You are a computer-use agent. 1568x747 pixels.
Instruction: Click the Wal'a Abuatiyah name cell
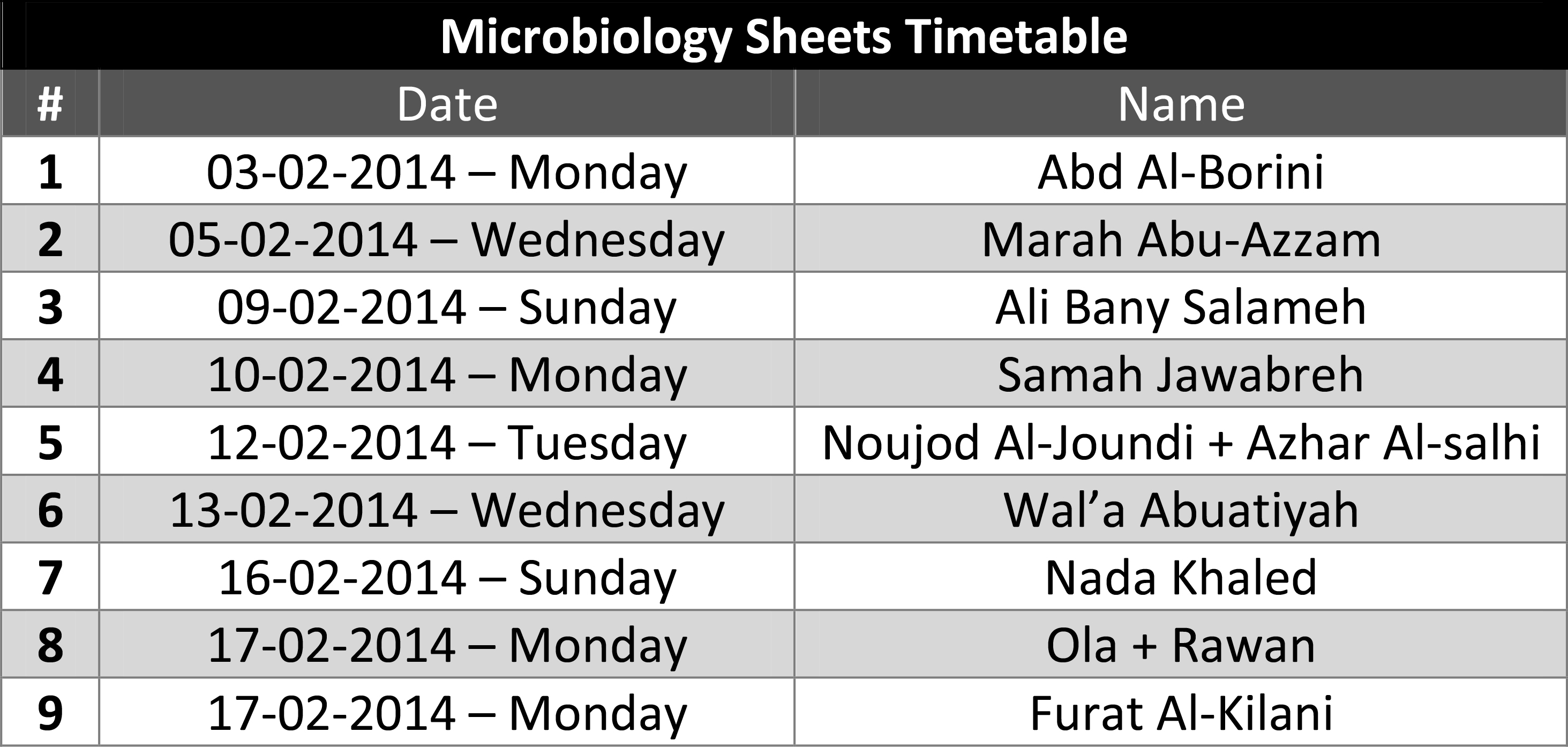pyautogui.click(x=1181, y=509)
